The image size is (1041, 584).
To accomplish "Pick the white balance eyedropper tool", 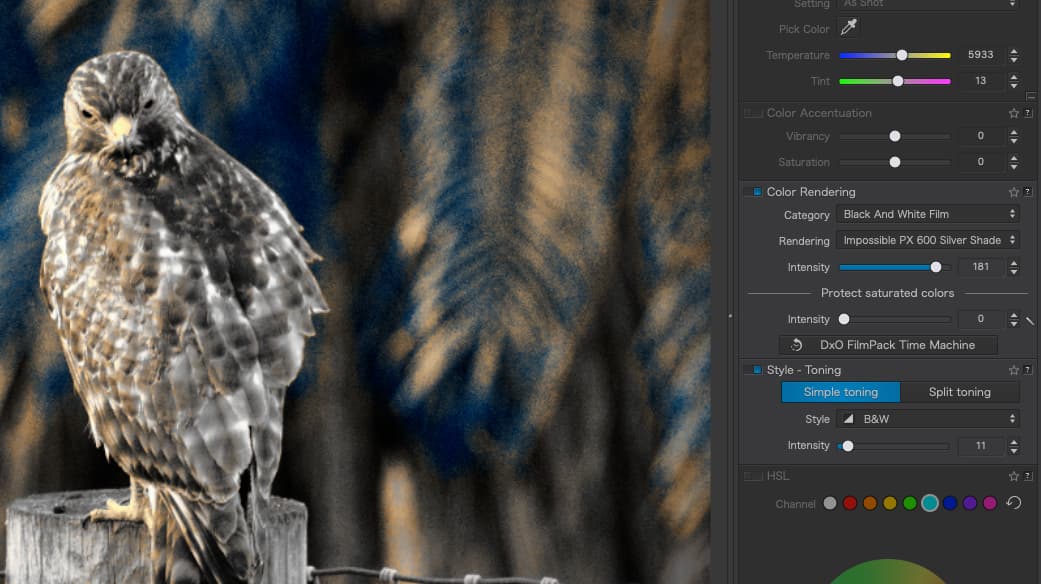I will click(848, 29).
